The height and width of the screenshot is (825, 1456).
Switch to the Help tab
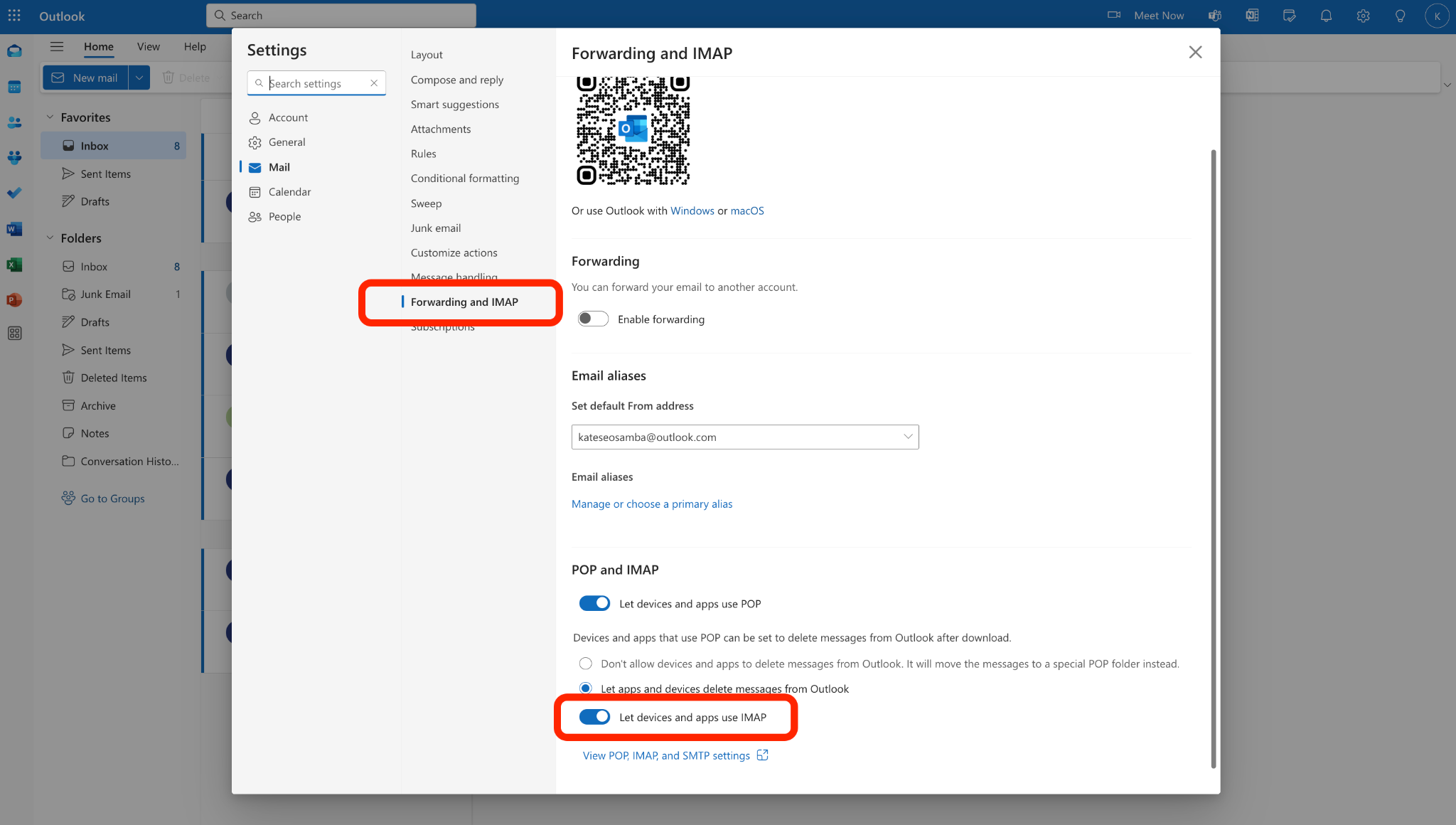[x=195, y=46]
